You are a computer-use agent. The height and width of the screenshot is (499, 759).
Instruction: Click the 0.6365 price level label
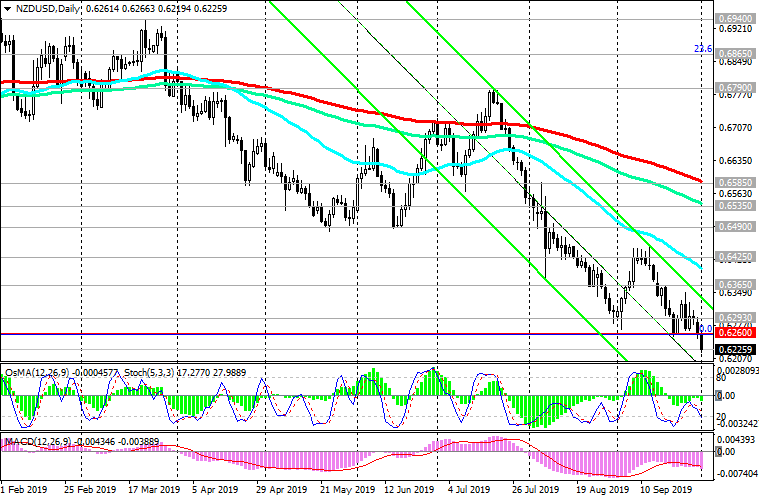(x=734, y=284)
